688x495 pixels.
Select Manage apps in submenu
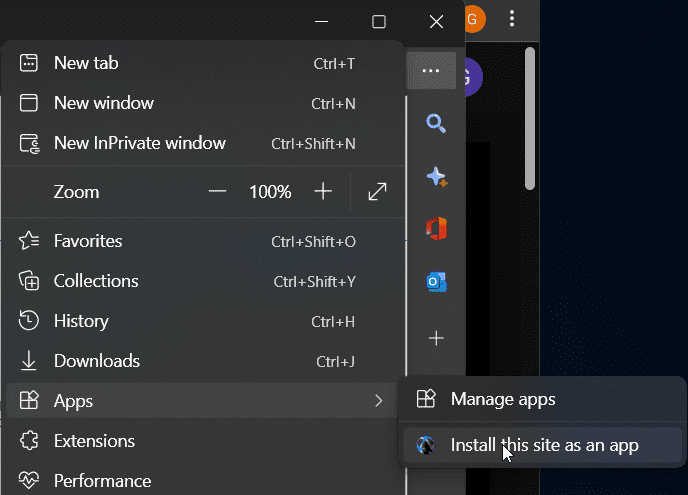coord(543,399)
